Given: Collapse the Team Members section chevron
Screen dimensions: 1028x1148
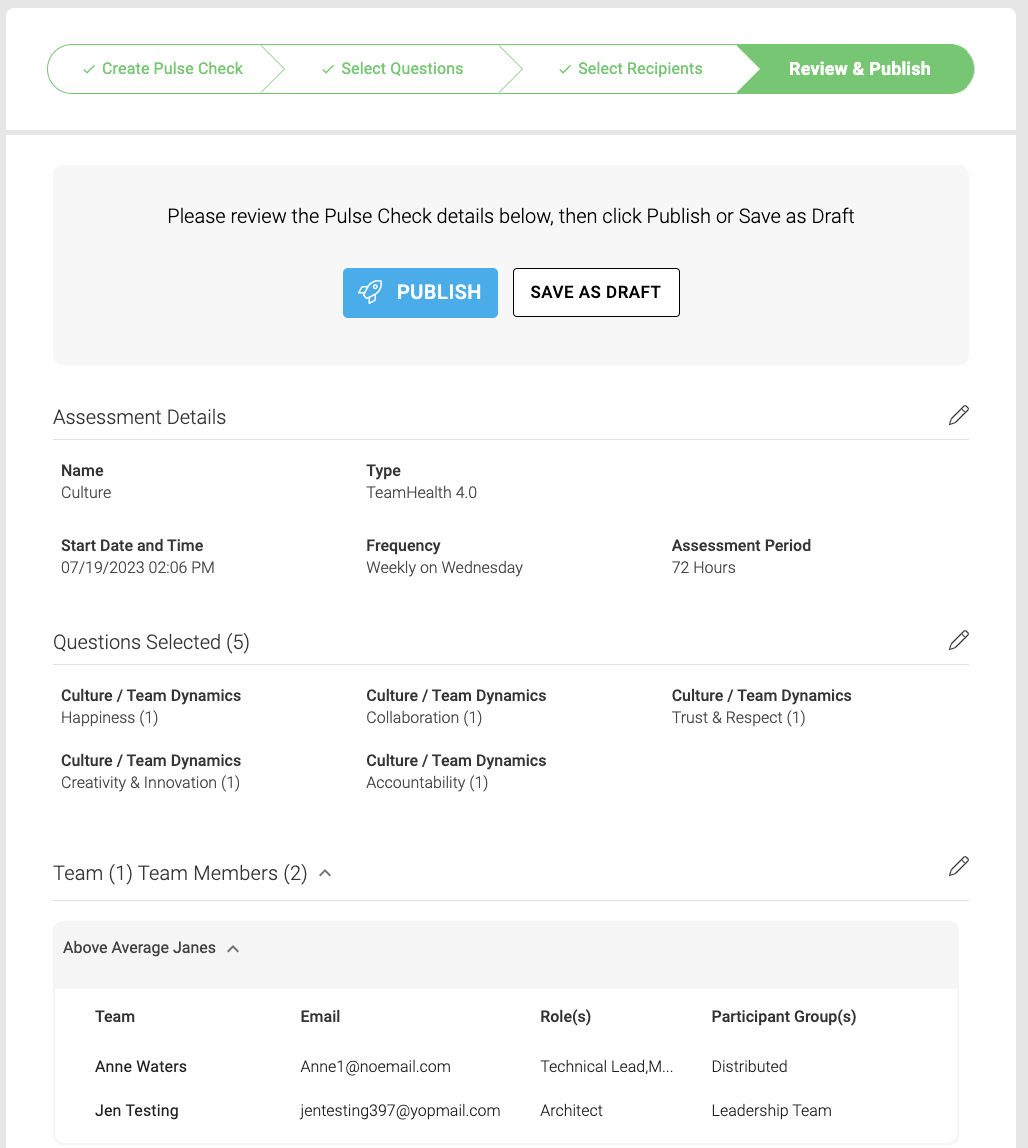Looking at the screenshot, I should 326,873.
